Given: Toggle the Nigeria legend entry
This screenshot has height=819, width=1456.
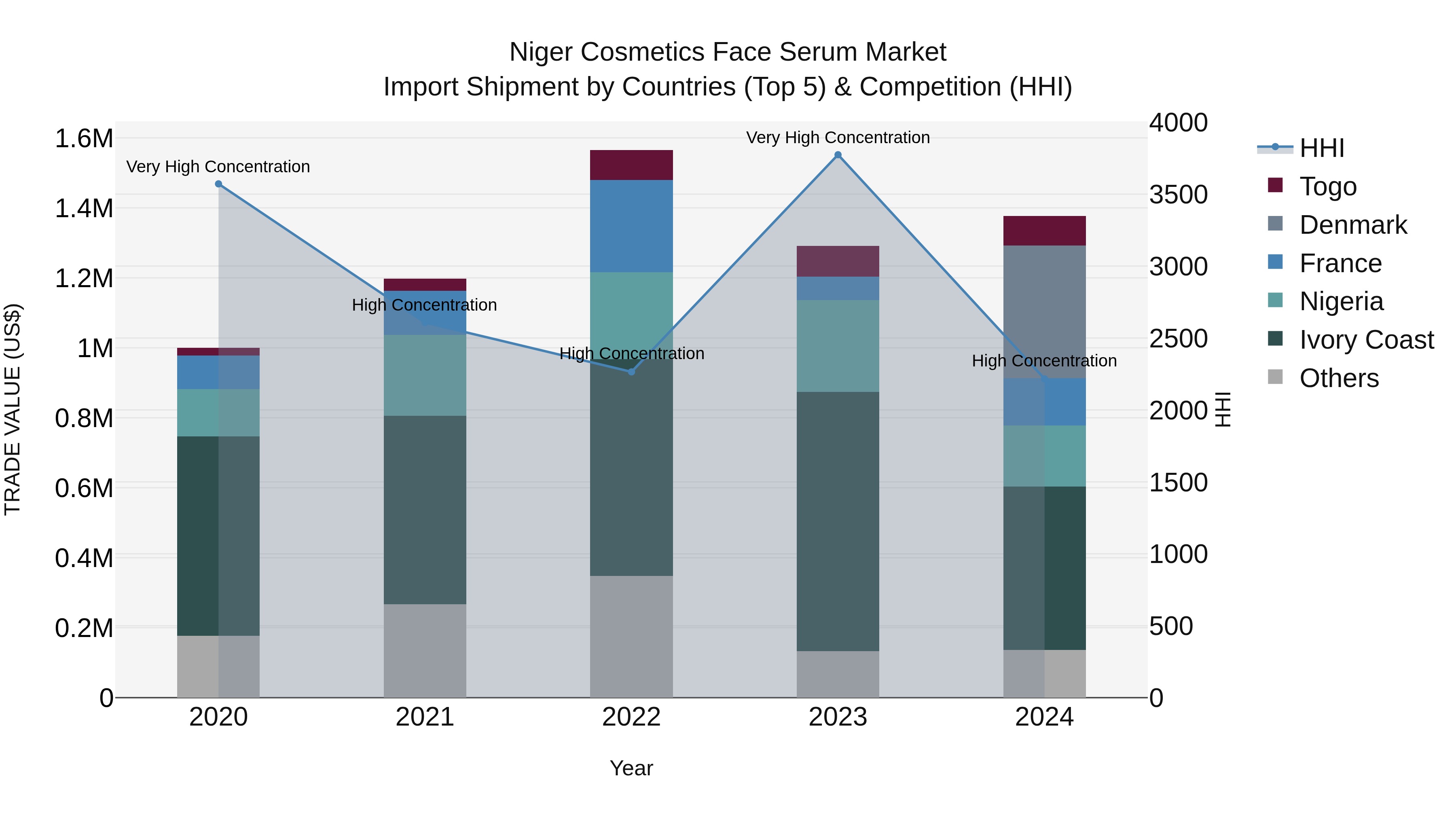Looking at the screenshot, I should (x=1326, y=301).
